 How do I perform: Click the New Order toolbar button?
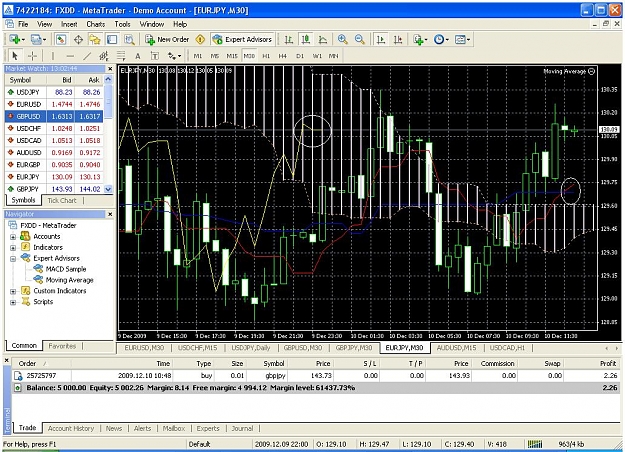tap(167, 39)
